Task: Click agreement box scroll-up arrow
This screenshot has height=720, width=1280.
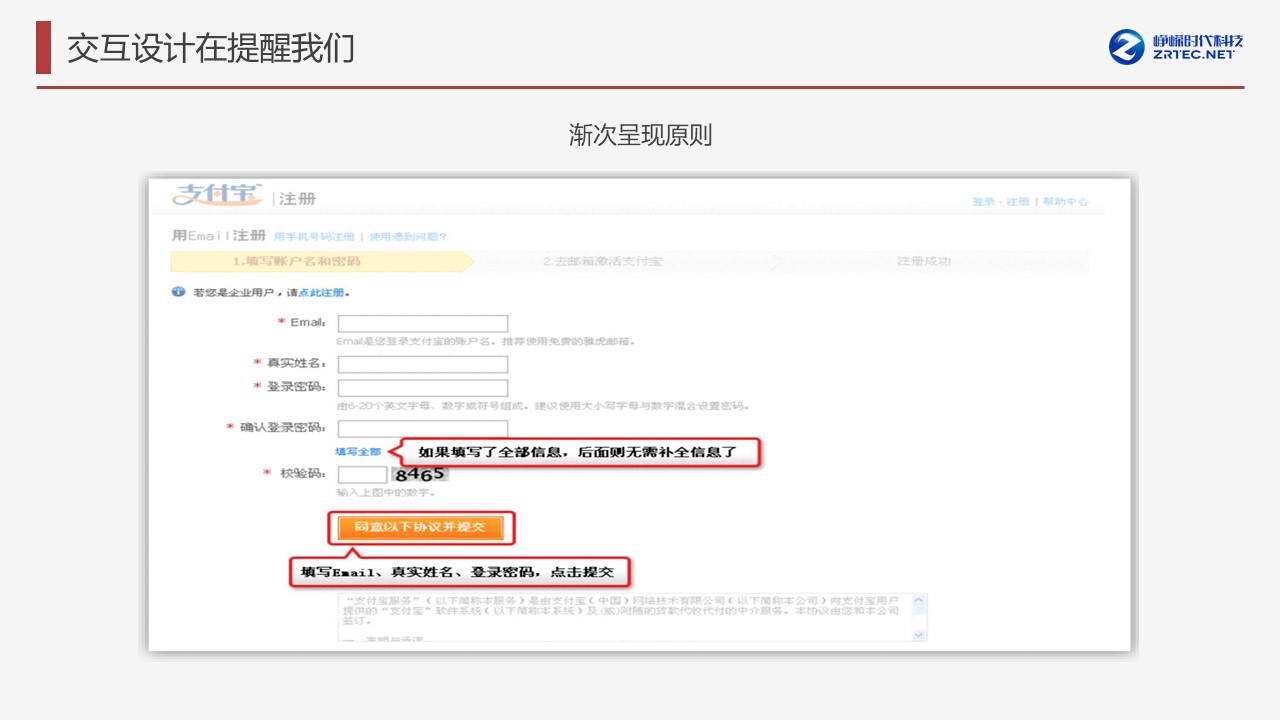Action: point(919,602)
